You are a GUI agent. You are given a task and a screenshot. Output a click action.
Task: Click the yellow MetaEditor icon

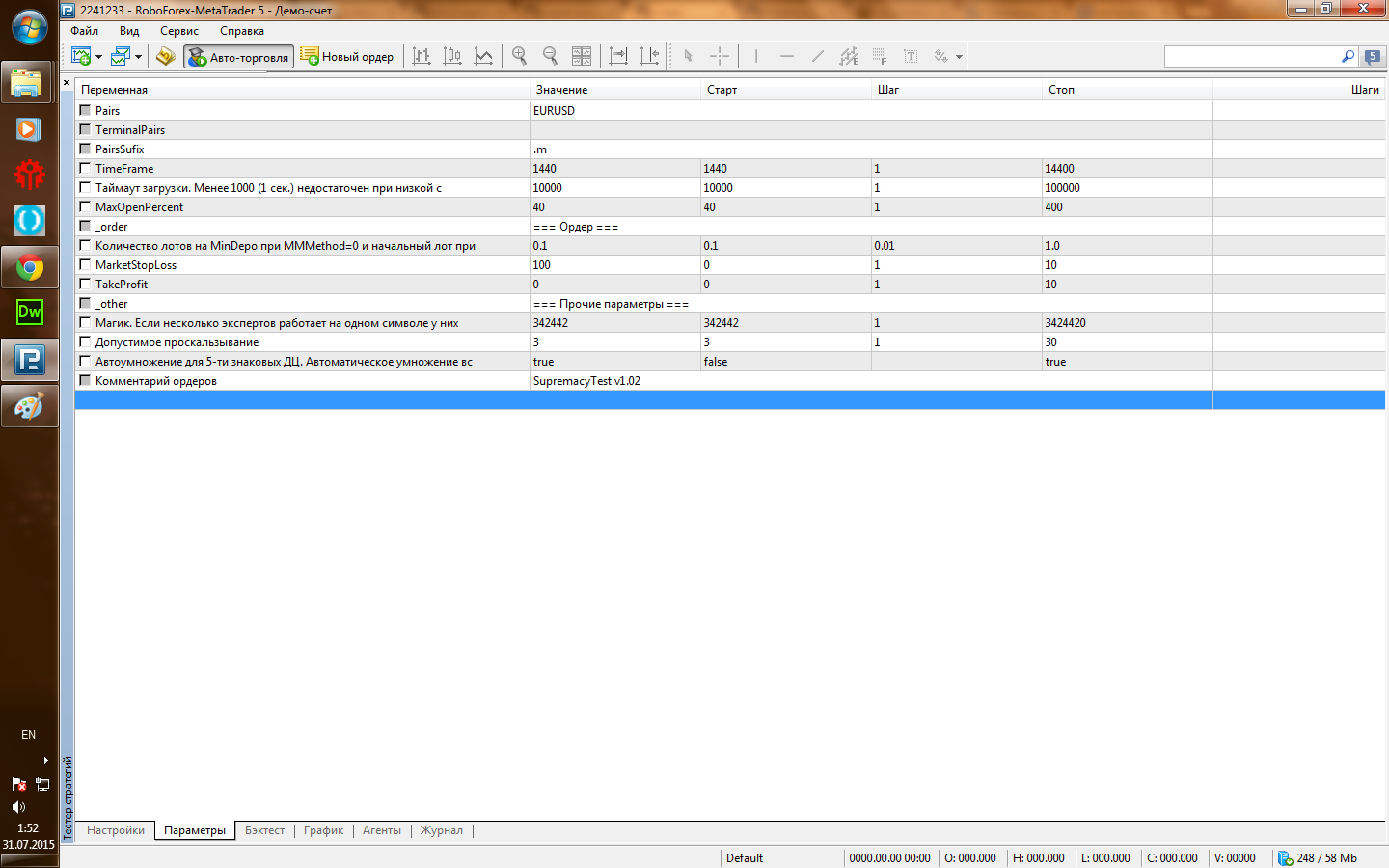point(166,57)
